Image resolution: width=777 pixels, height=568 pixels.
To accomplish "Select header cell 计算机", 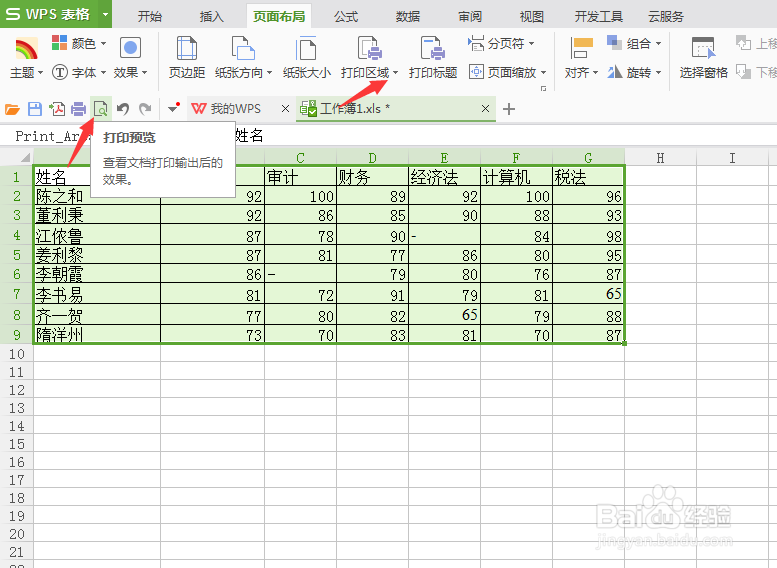I will pyautogui.click(x=516, y=177).
